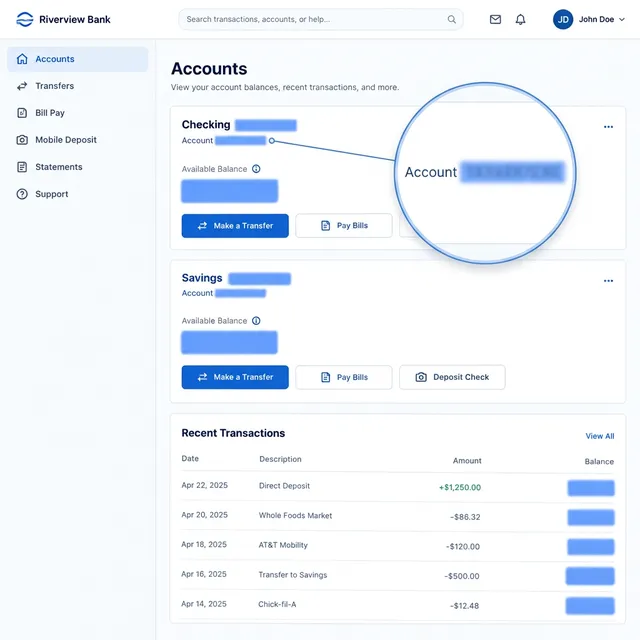
Task: Click the -$86.32 amount
Action: (x=465, y=517)
